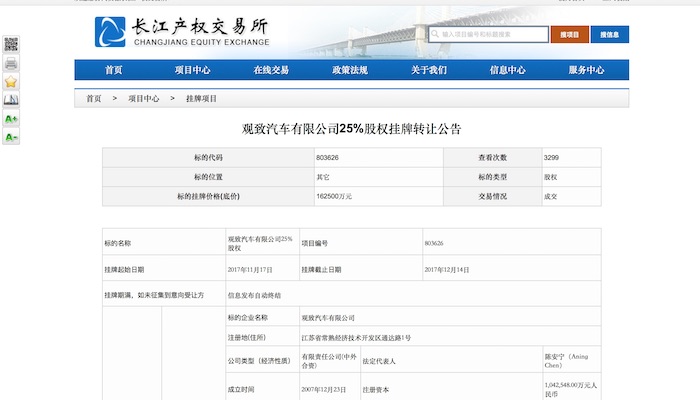The height and width of the screenshot is (400, 700).
Task: Select the 法定代表人 label cell
Action: click(x=451, y=359)
